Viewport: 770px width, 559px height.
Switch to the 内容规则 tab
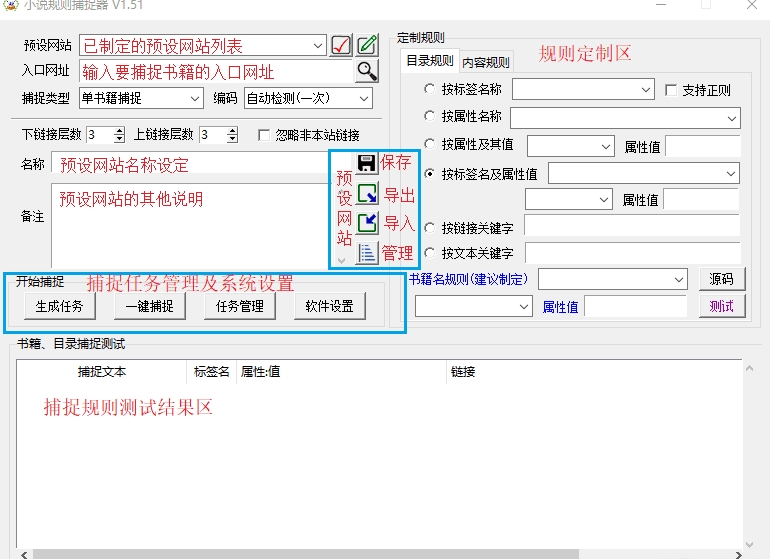pos(486,62)
